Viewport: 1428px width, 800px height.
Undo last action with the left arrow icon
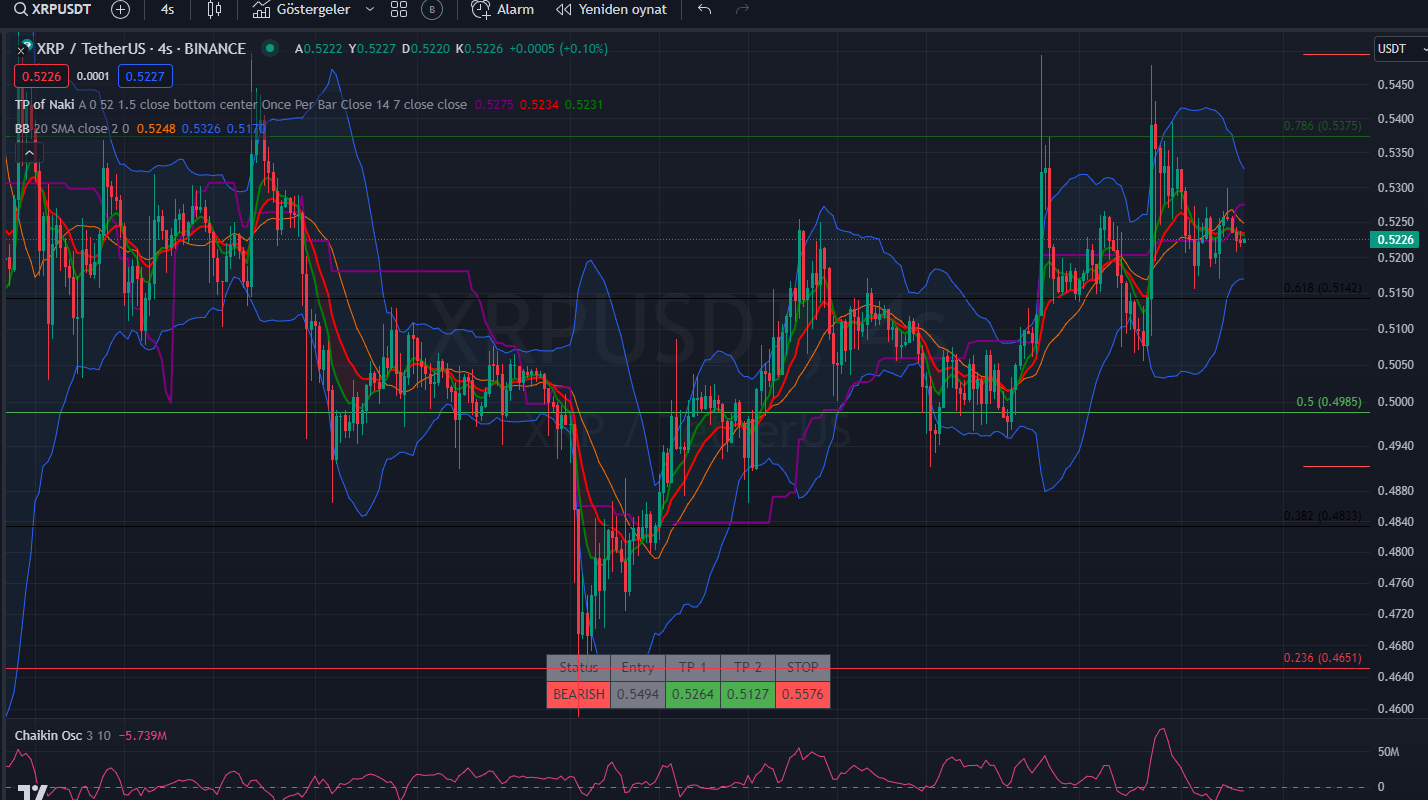[x=704, y=9]
